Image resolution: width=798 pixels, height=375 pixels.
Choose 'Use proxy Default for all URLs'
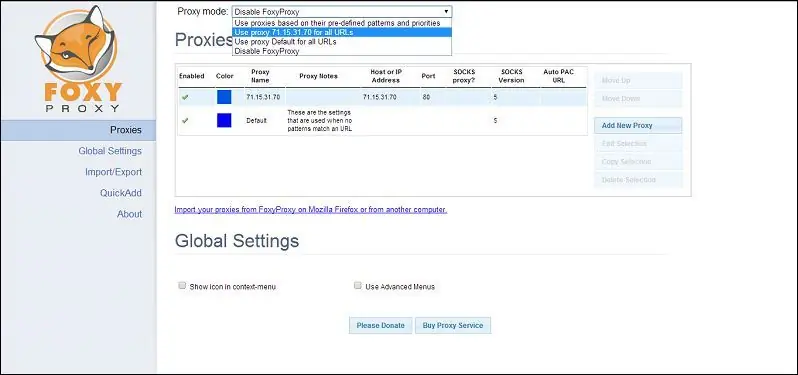point(341,42)
